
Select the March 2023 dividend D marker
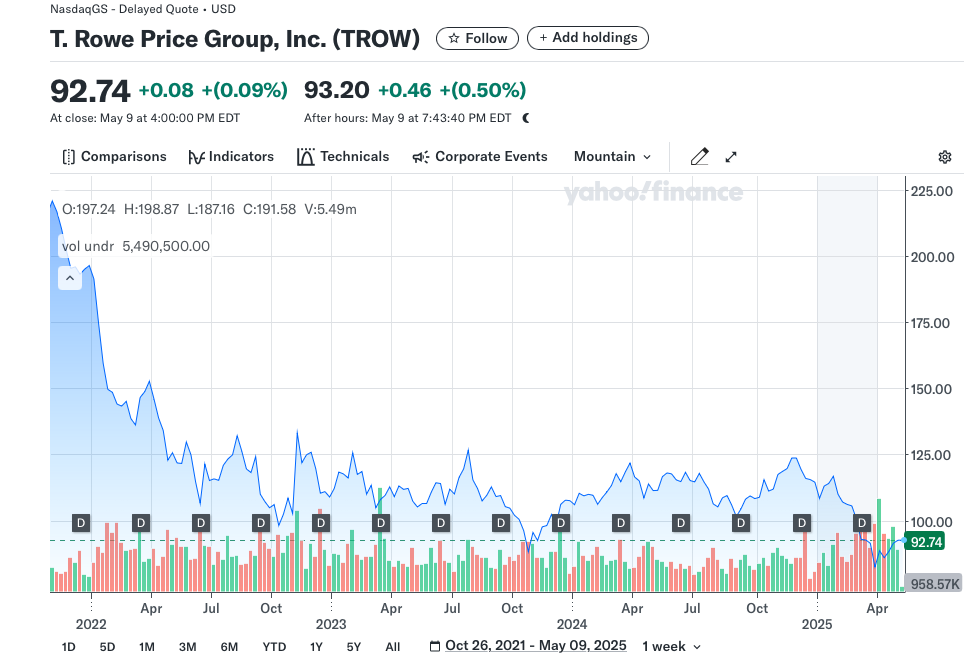click(381, 523)
